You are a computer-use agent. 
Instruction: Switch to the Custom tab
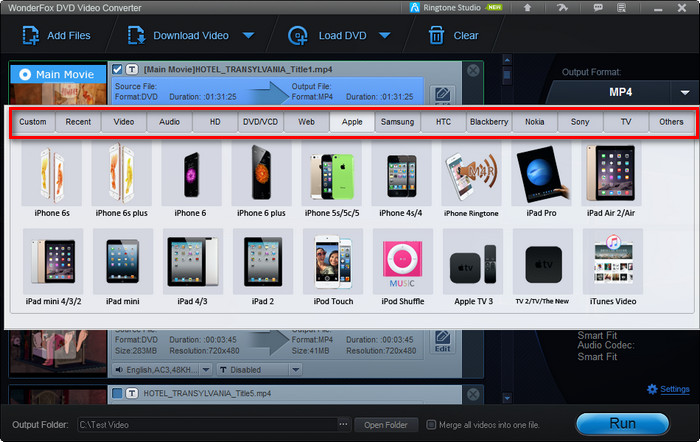(x=33, y=122)
